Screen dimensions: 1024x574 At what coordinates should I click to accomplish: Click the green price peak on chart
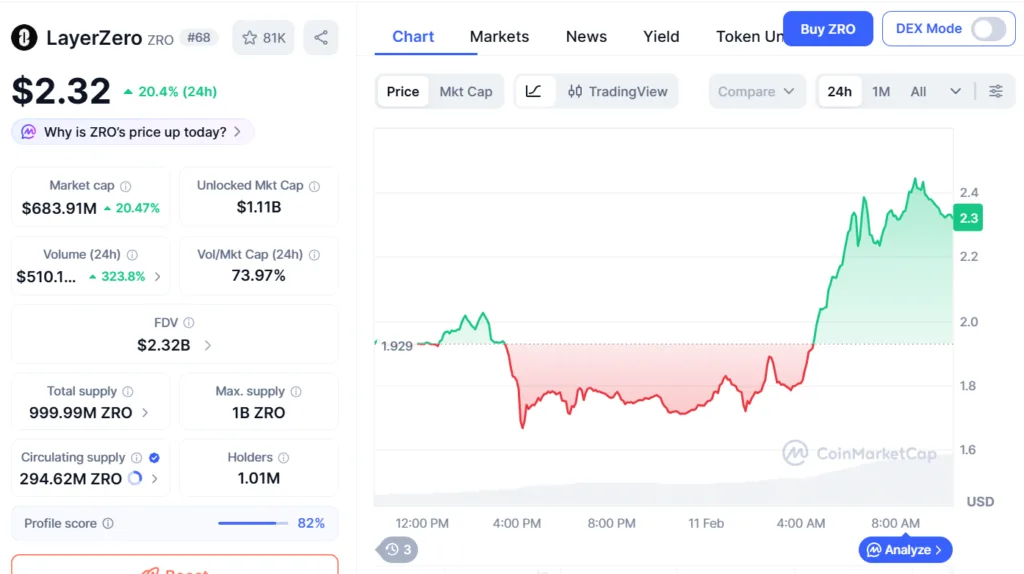coord(916,179)
